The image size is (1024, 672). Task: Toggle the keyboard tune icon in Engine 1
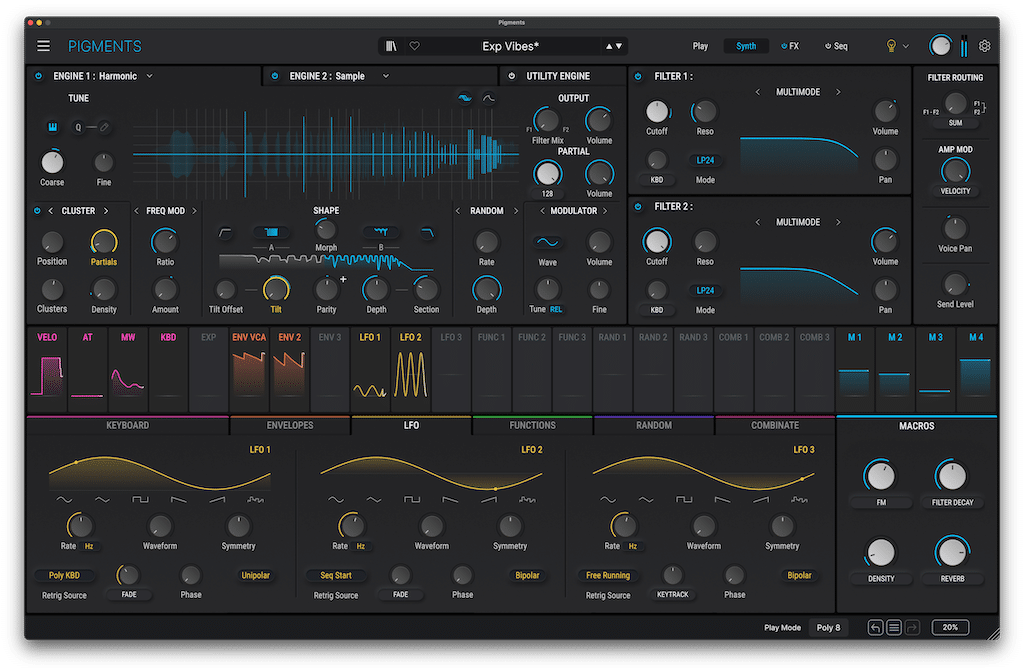52,127
